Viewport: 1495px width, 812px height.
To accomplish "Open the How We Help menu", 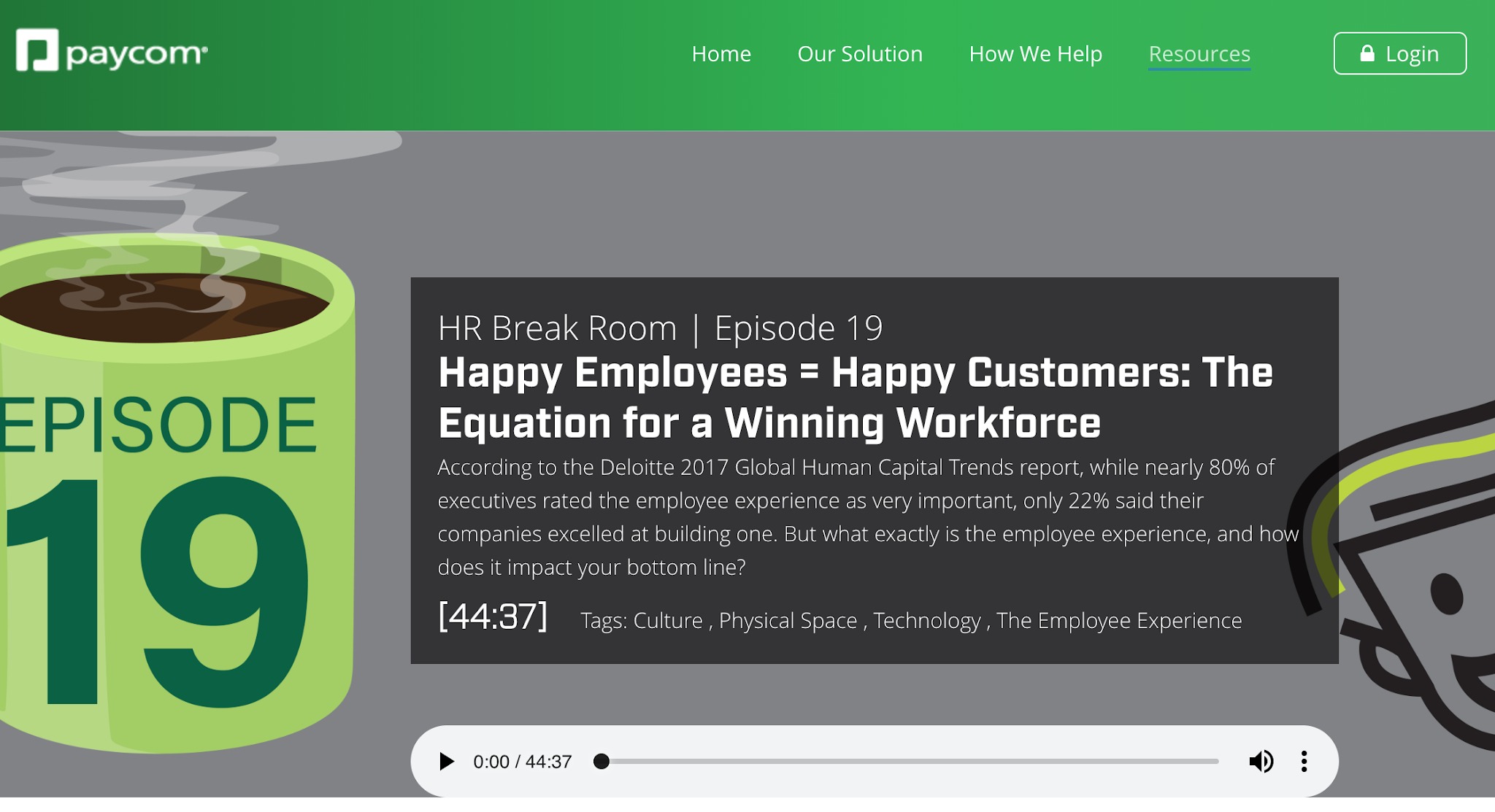I will pyautogui.click(x=1035, y=53).
